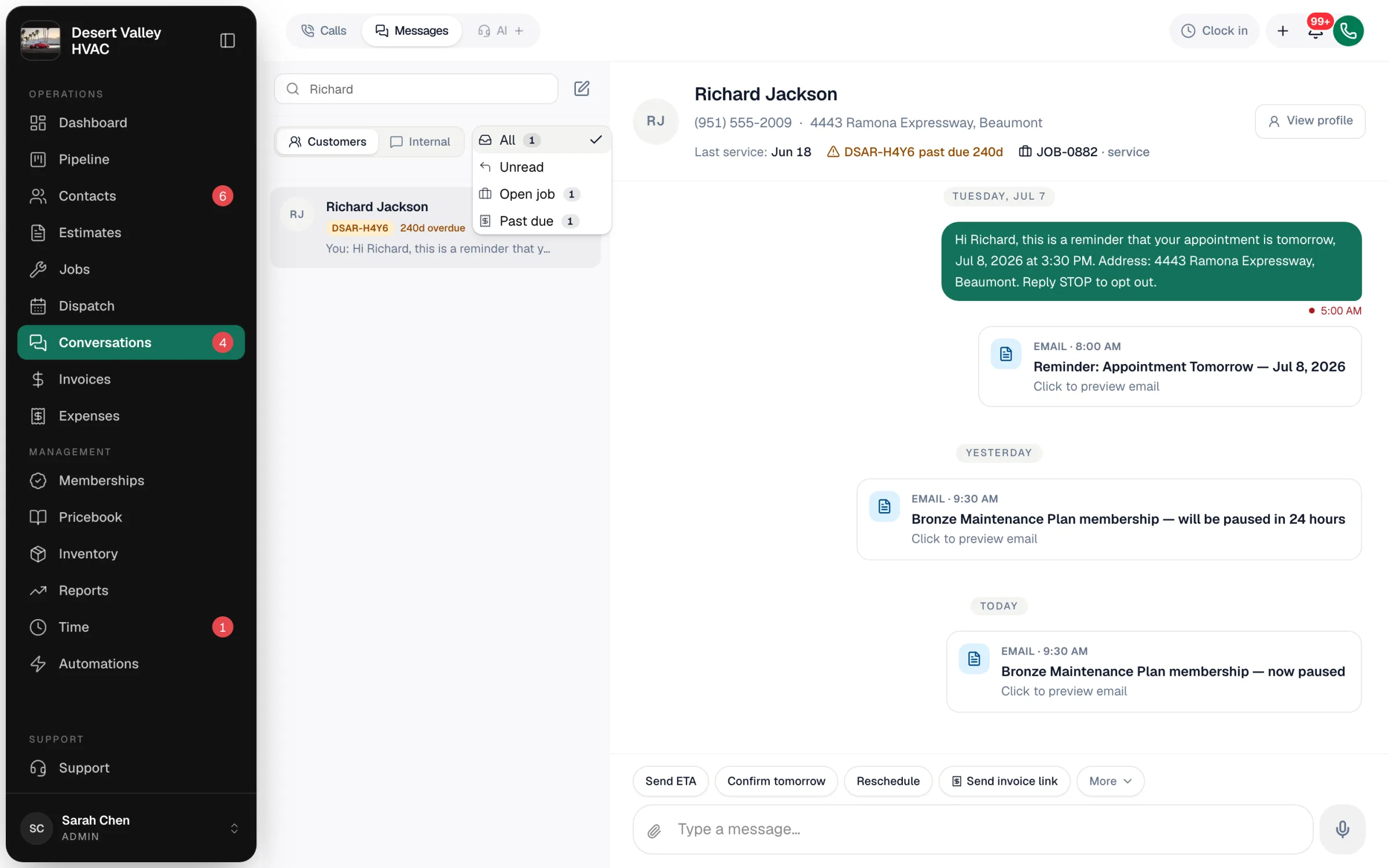Open DSAR-H4Y6 past due 240d link
This screenshot has height=868, width=1389.
[915, 152]
